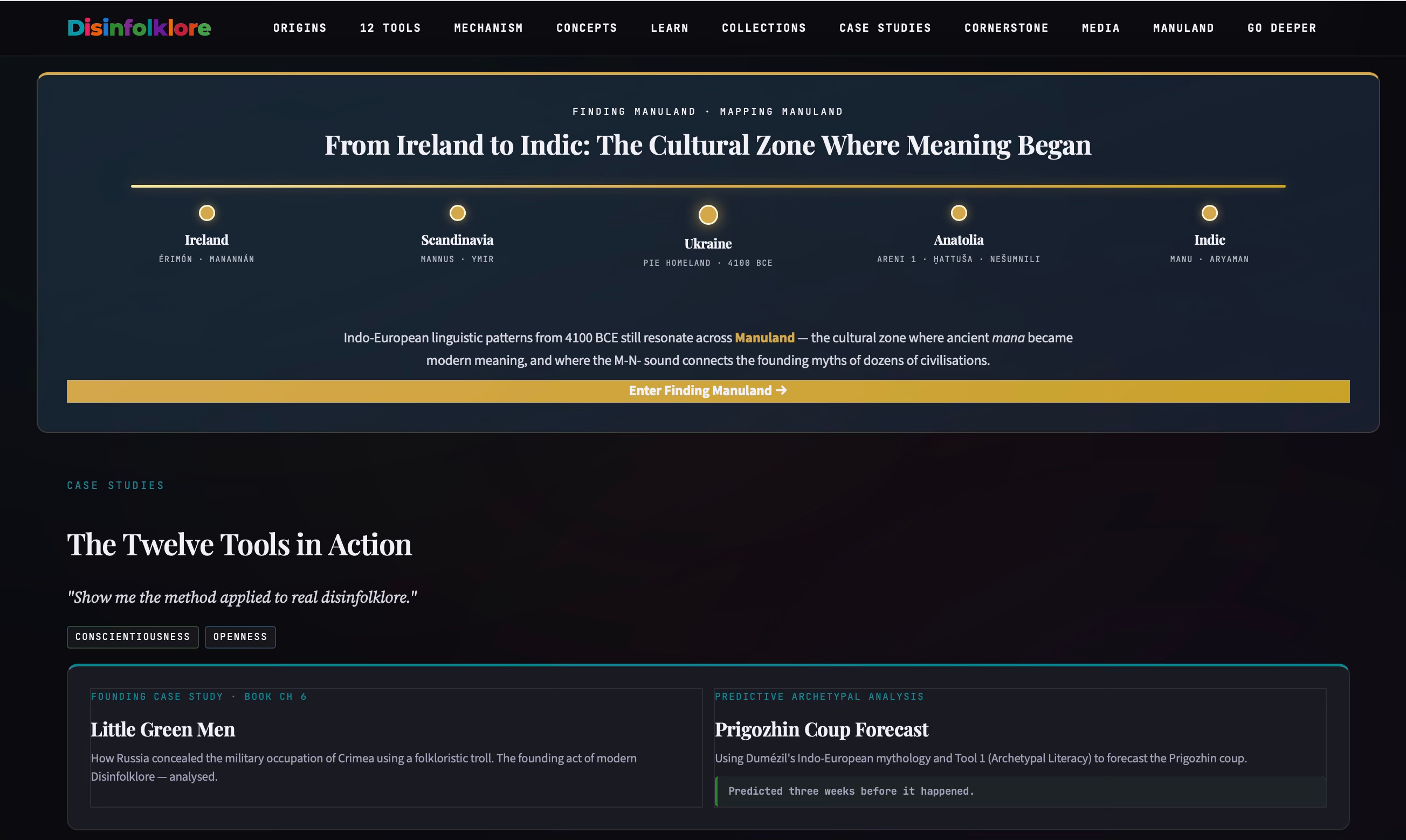Click the gold Manuland text link
The image size is (1406, 840).
pyautogui.click(x=764, y=338)
